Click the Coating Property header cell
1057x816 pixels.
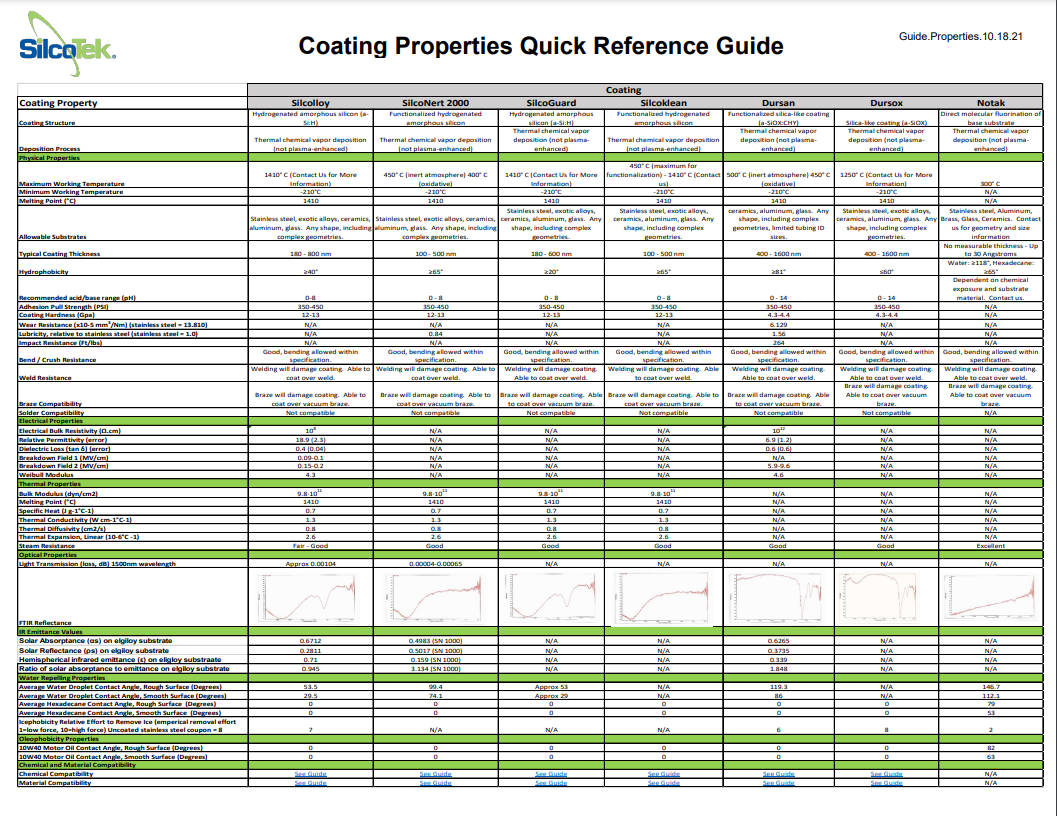tap(133, 103)
